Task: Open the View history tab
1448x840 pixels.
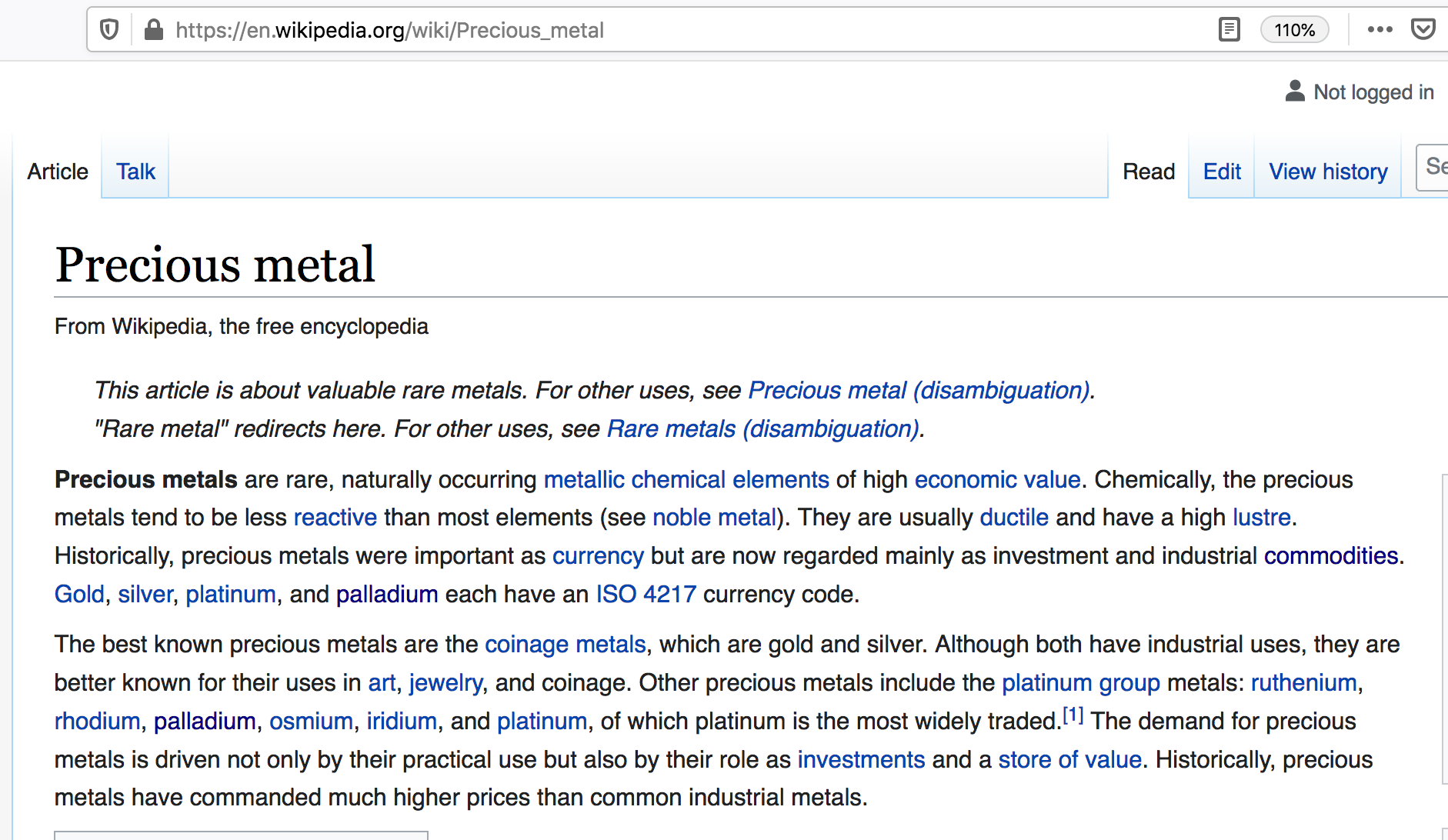Action: click(x=1328, y=172)
